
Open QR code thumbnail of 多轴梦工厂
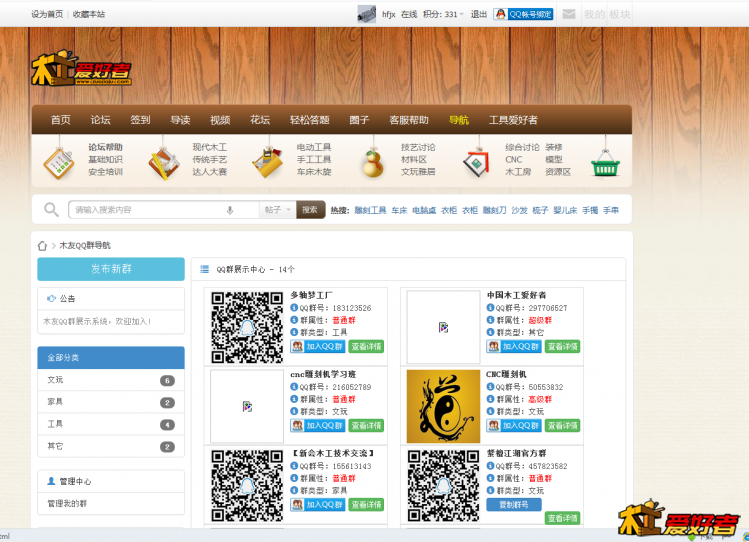(247, 327)
